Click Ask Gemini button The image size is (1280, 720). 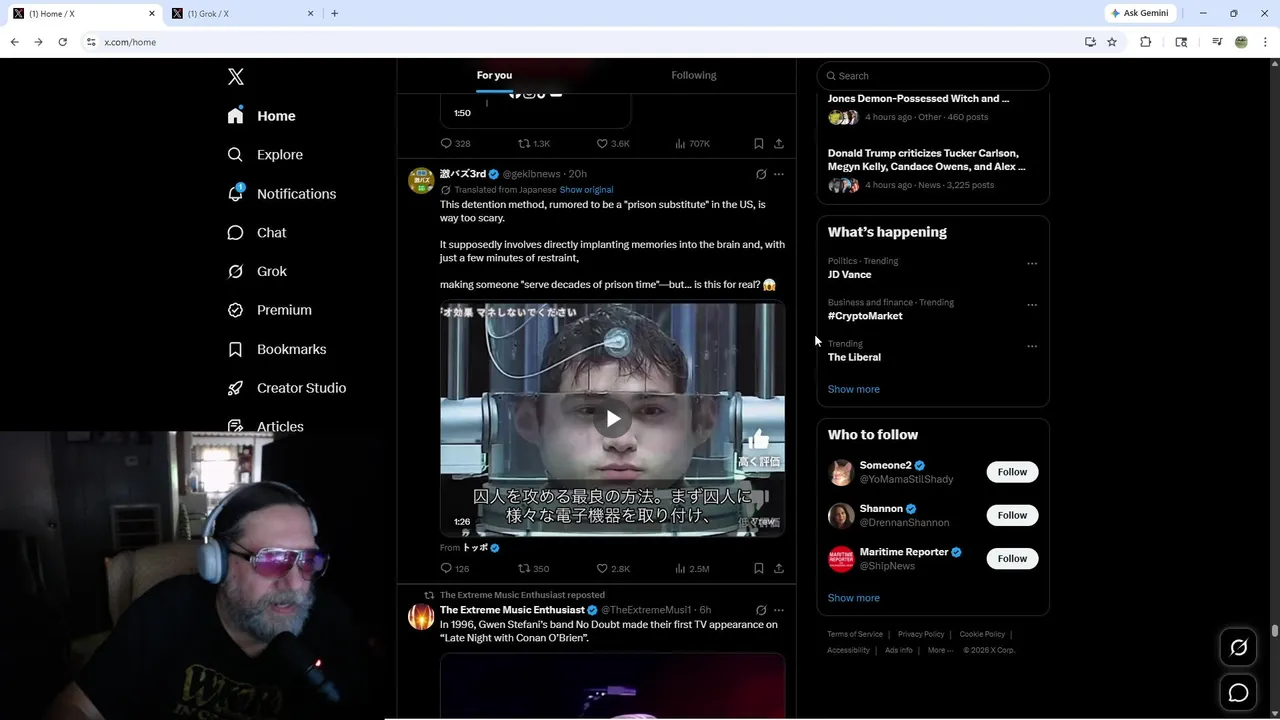1140,13
